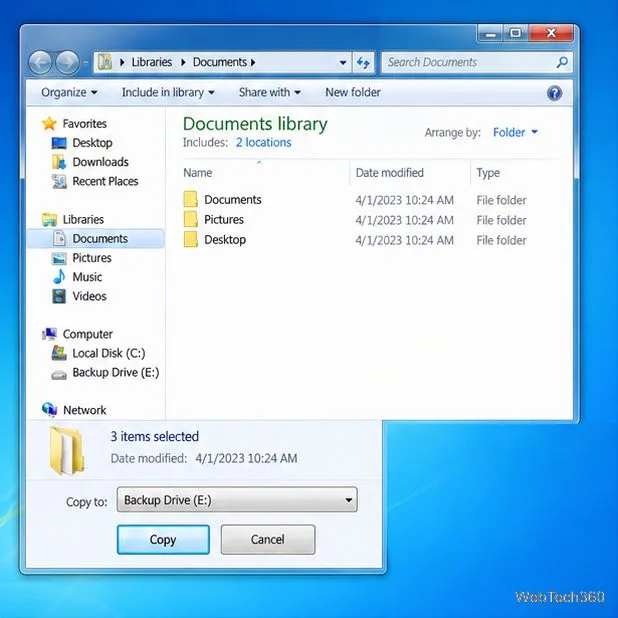
Task: Open the Organize dropdown menu
Action: (69, 93)
